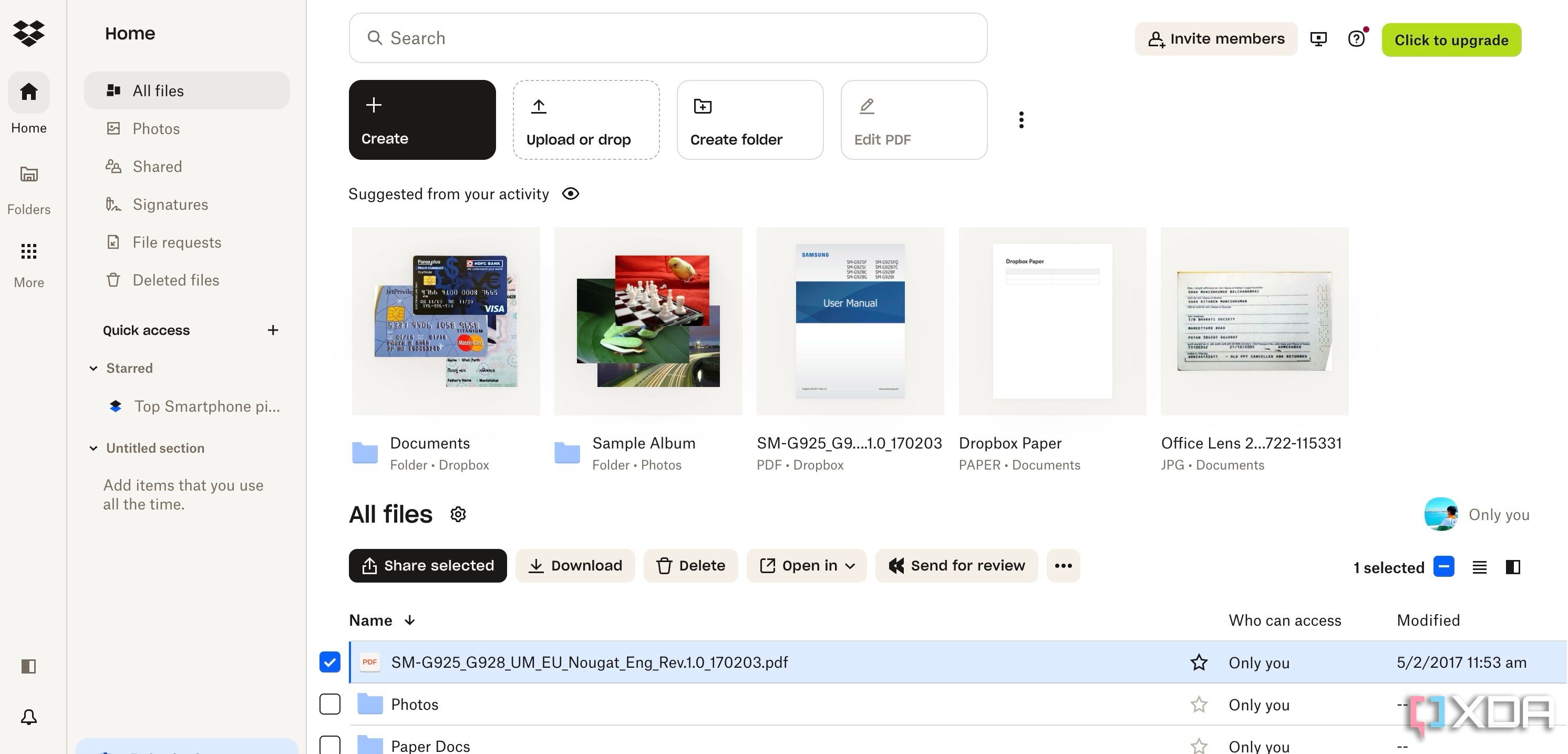Click the more options three-dot icon

pos(1062,565)
